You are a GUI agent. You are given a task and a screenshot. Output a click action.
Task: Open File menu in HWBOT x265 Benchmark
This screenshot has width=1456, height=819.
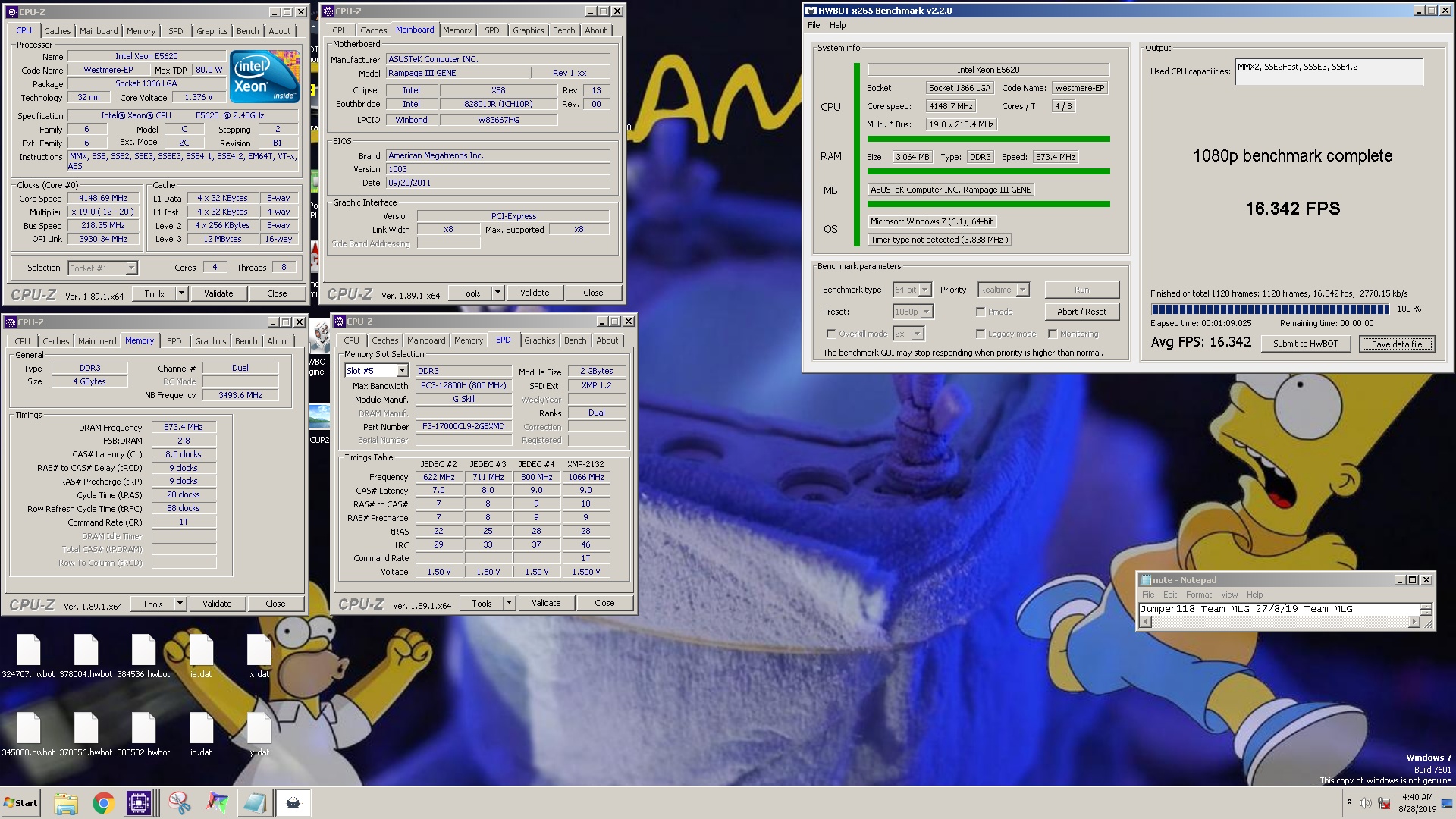tap(814, 25)
